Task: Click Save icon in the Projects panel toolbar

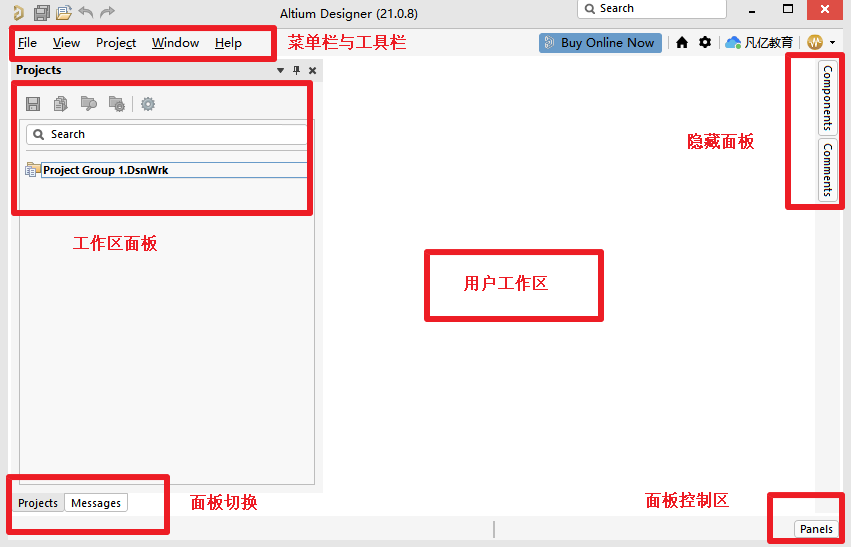Action: [33, 104]
